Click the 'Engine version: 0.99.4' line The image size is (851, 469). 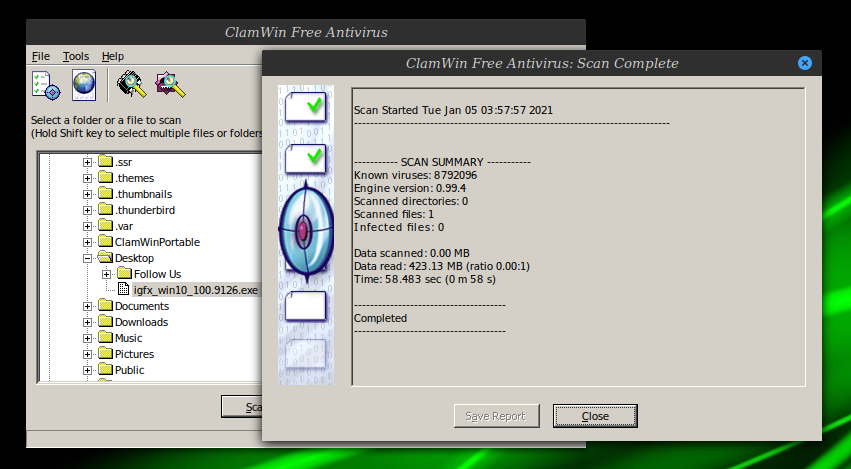(410, 188)
